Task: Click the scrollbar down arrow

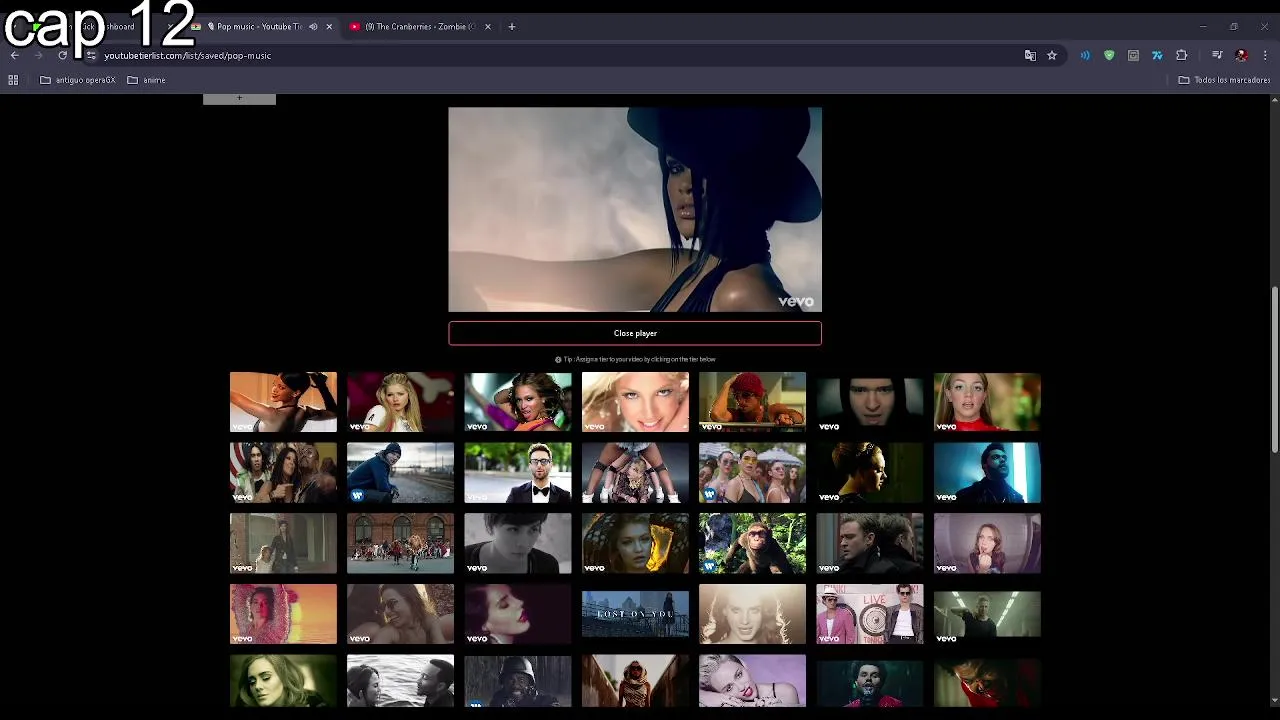Action: pos(1274,701)
